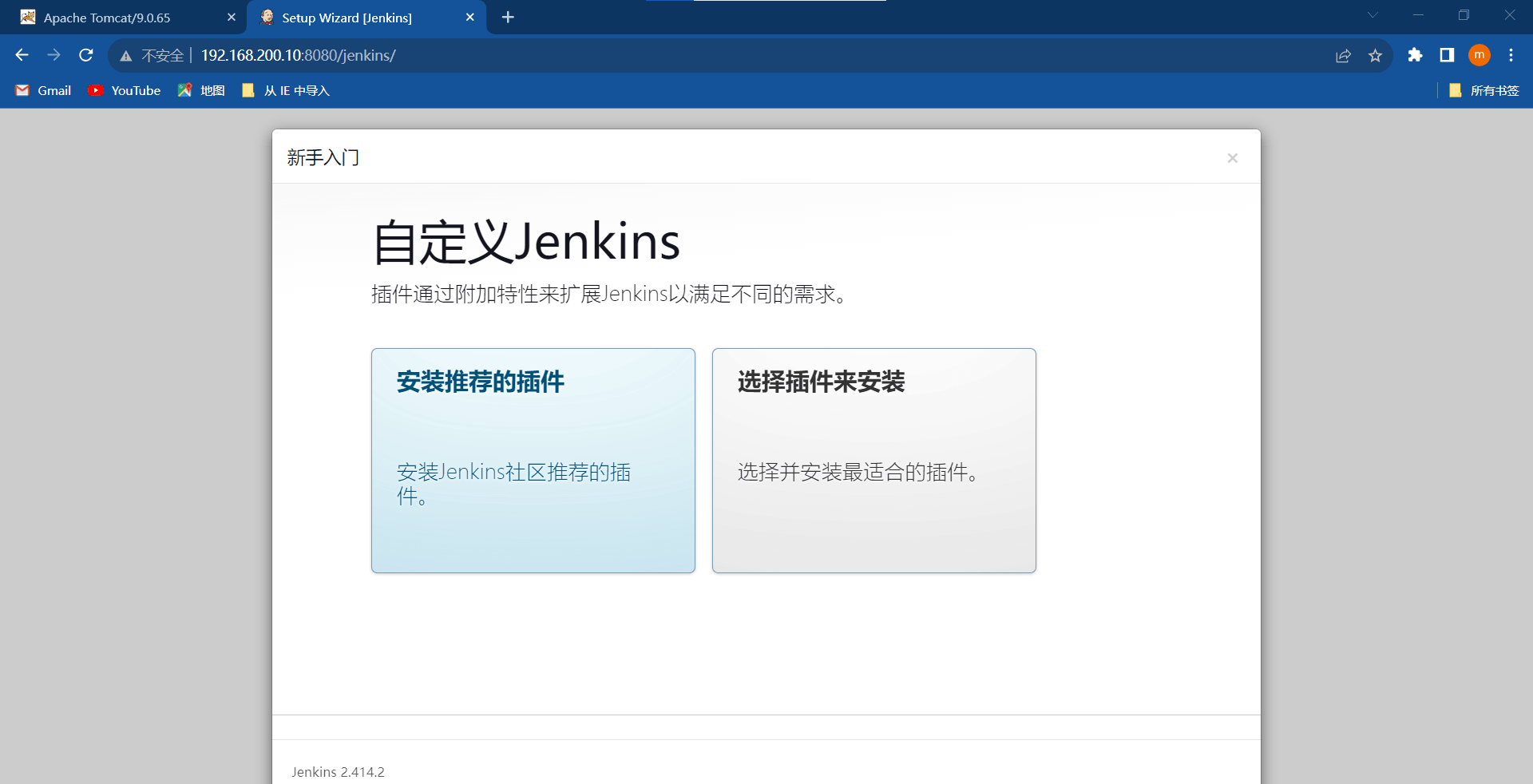This screenshot has height=784, width=1533.
Task: Click the Jenkins 2.414.2 version text
Action: [x=338, y=772]
